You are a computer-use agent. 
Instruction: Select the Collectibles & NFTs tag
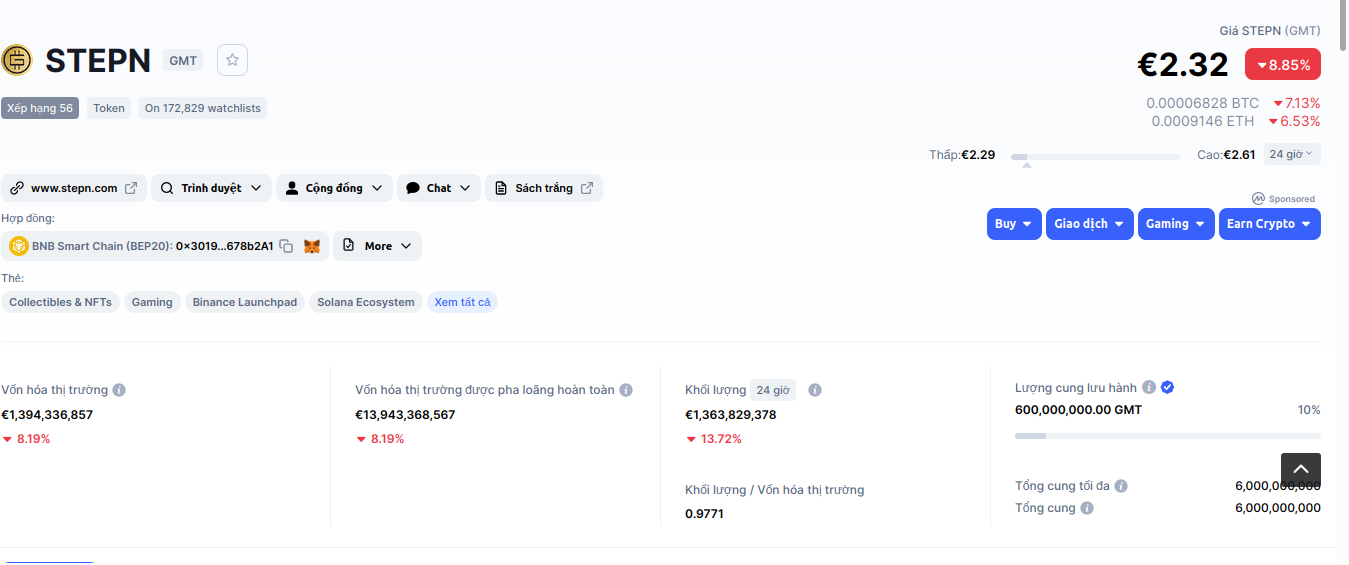(60, 302)
